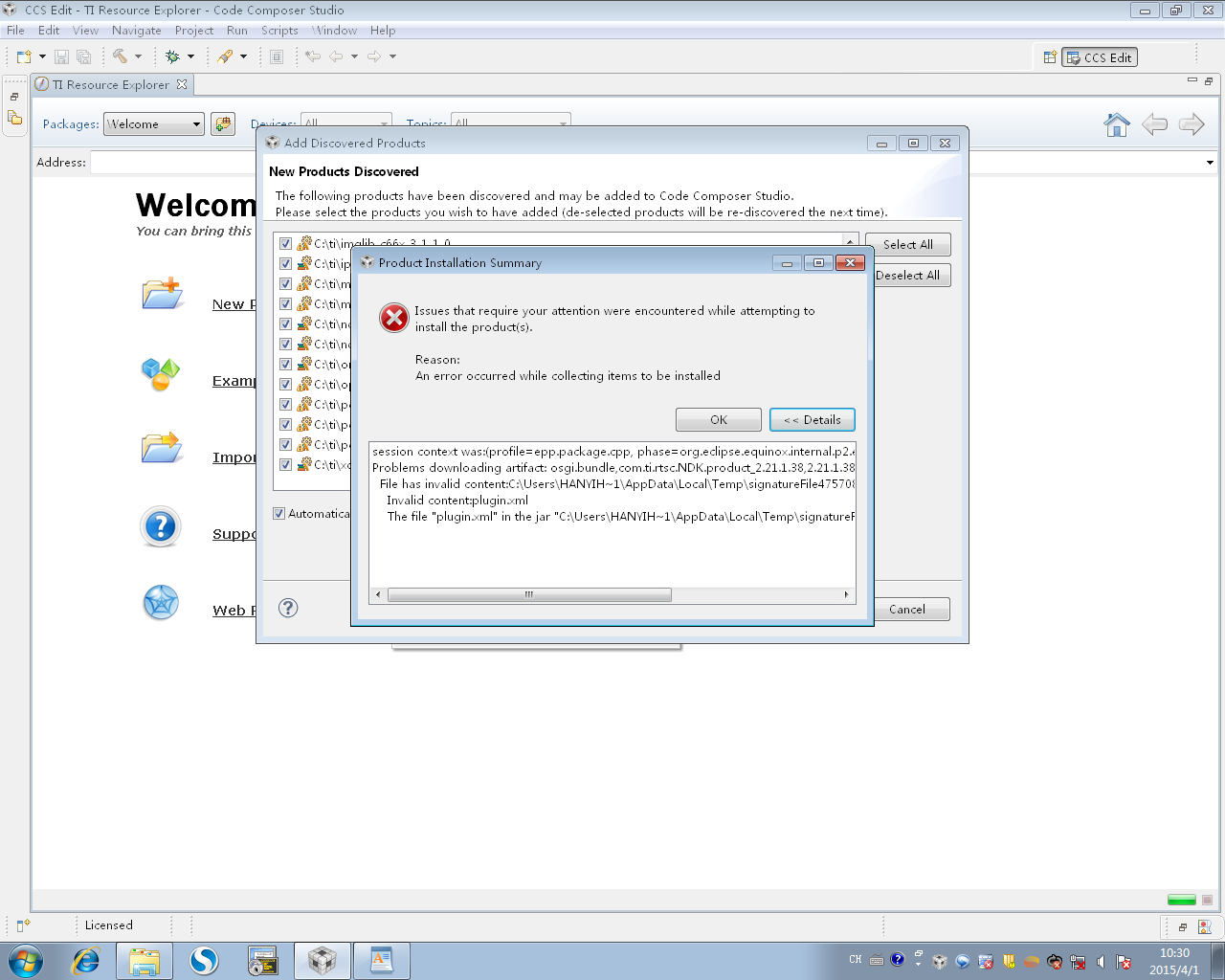The width and height of the screenshot is (1225, 980).
Task: Close the TI Resource Explorer tab
Action: (182, 84)
